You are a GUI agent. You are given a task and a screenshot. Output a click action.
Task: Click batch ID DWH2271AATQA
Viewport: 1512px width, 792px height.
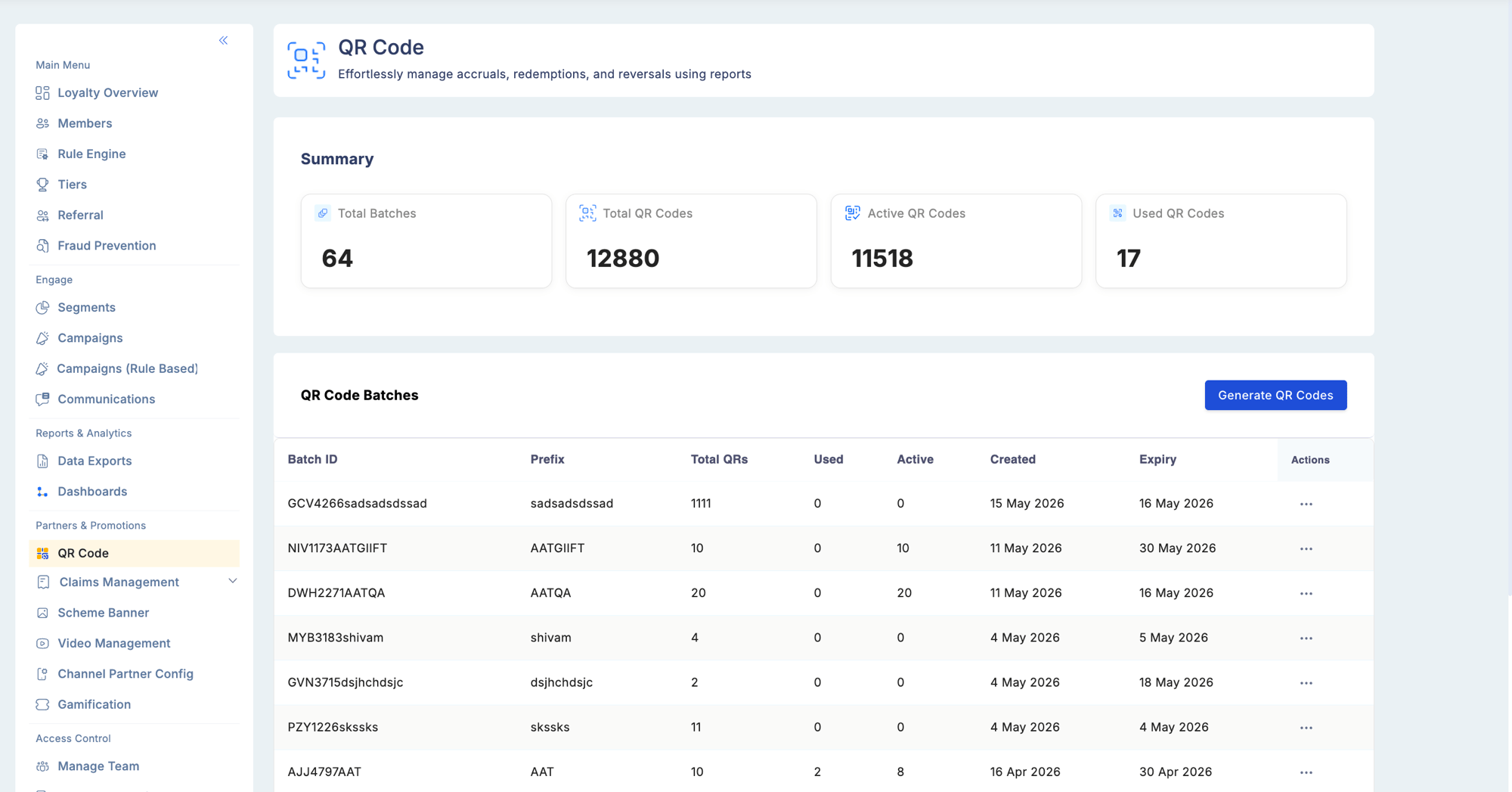point(336,593)
